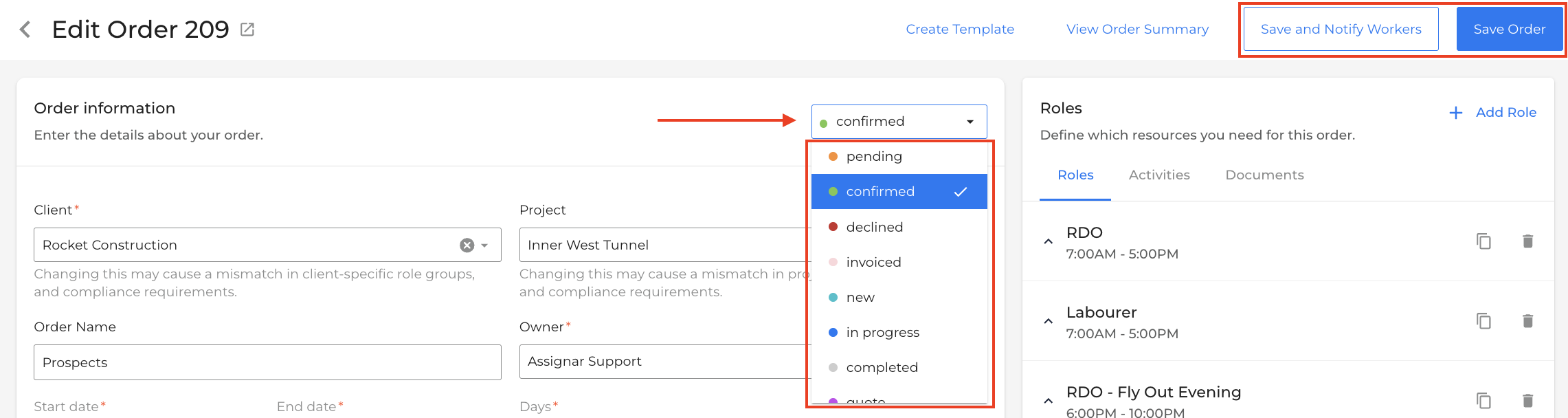Duplicate the RDO - Fly Out Evening role
The height and width of the screenshot is (418, 1568).
click(1483, 401)
